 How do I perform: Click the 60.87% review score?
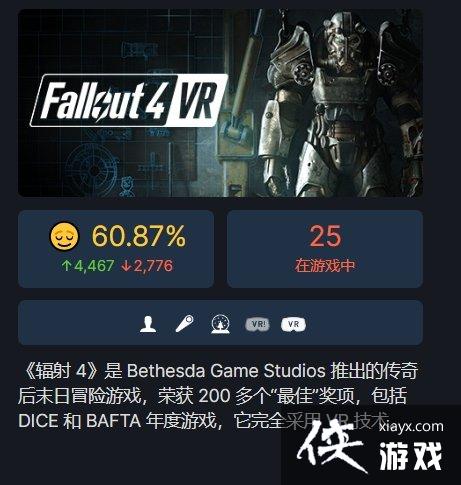[139, 236]
